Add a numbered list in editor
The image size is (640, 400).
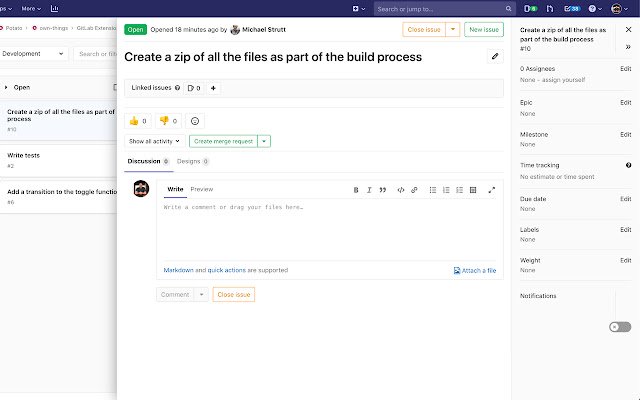click(446, 190)
